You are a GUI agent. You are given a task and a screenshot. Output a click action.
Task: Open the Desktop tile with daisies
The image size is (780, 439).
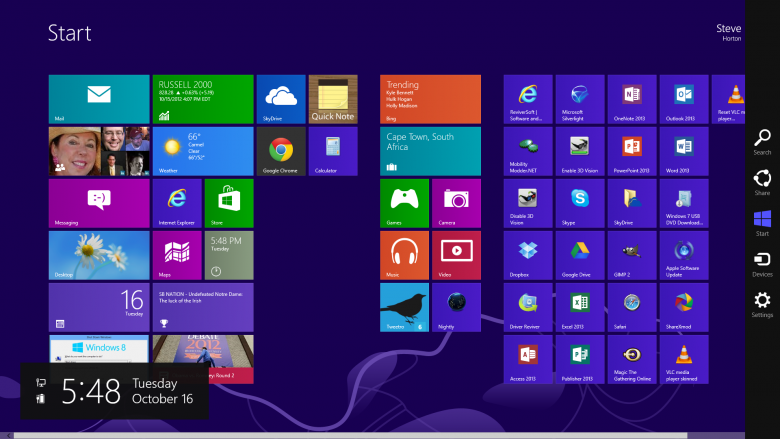point(98,255)
